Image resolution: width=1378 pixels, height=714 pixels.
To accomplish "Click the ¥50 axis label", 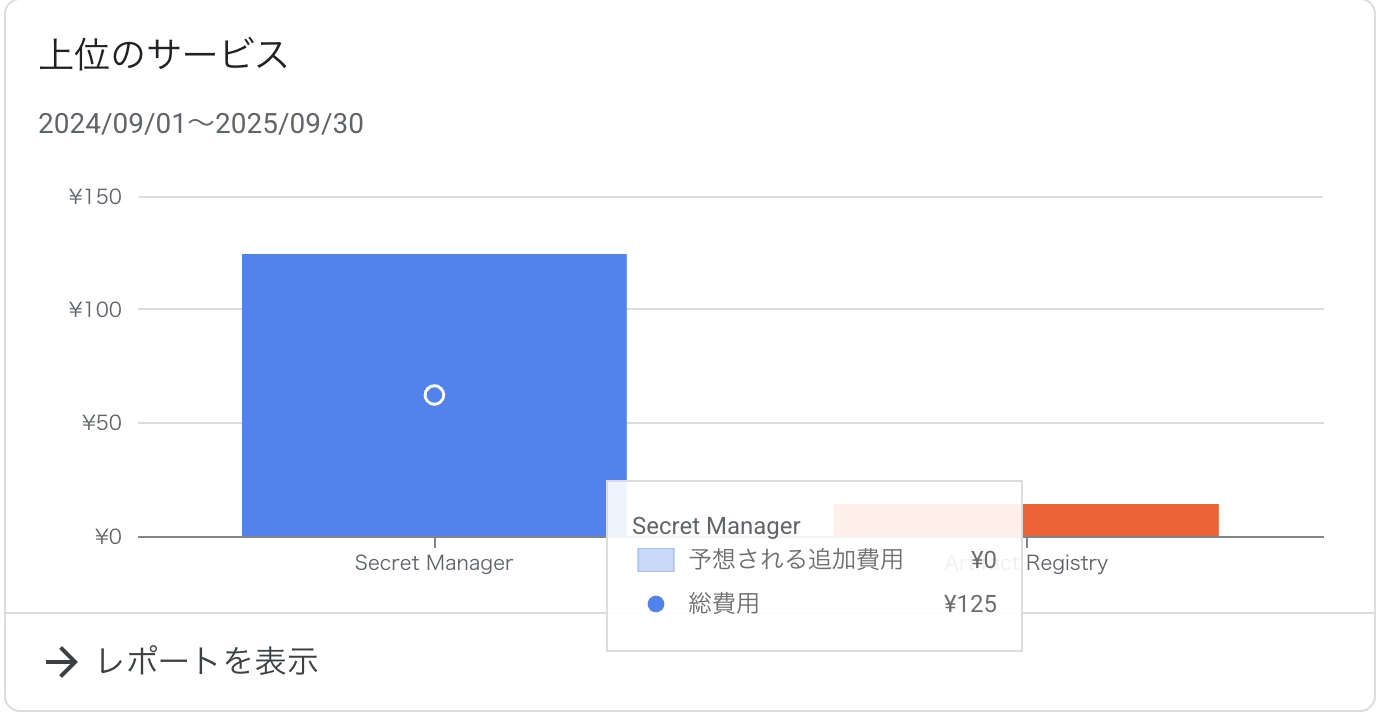I will (x=102, y=423).
